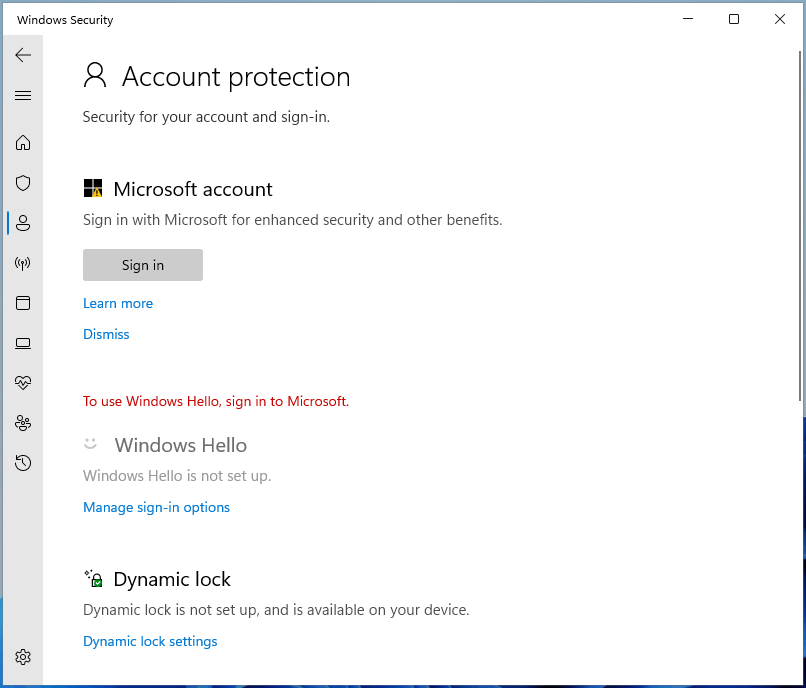The width and height of the screenshot is (806, 688).
Task: Open Device security laptop icon
Action: tap(23, 343)
